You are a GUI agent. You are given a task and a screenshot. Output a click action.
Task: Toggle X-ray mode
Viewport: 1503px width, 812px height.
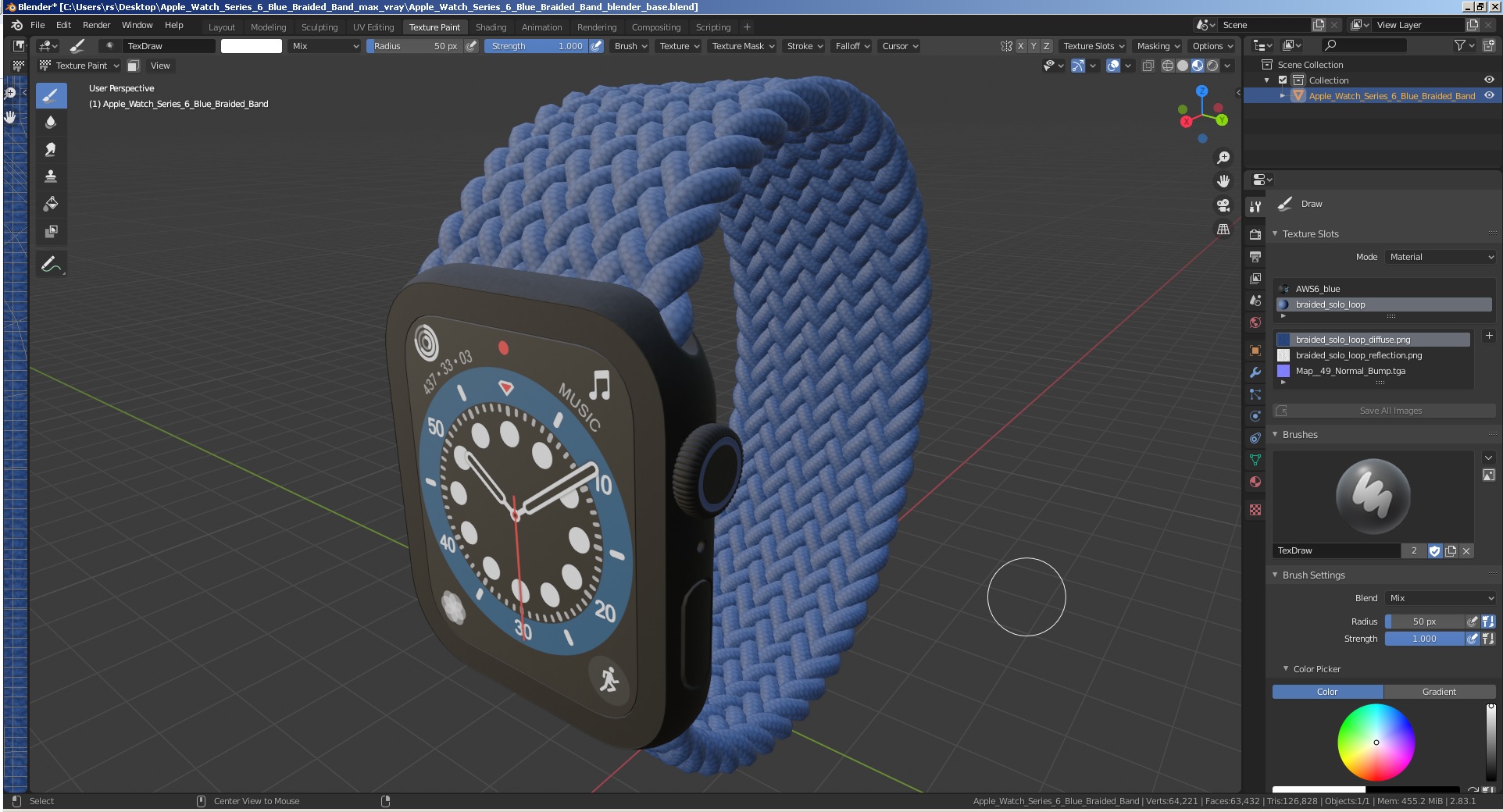1148,66
